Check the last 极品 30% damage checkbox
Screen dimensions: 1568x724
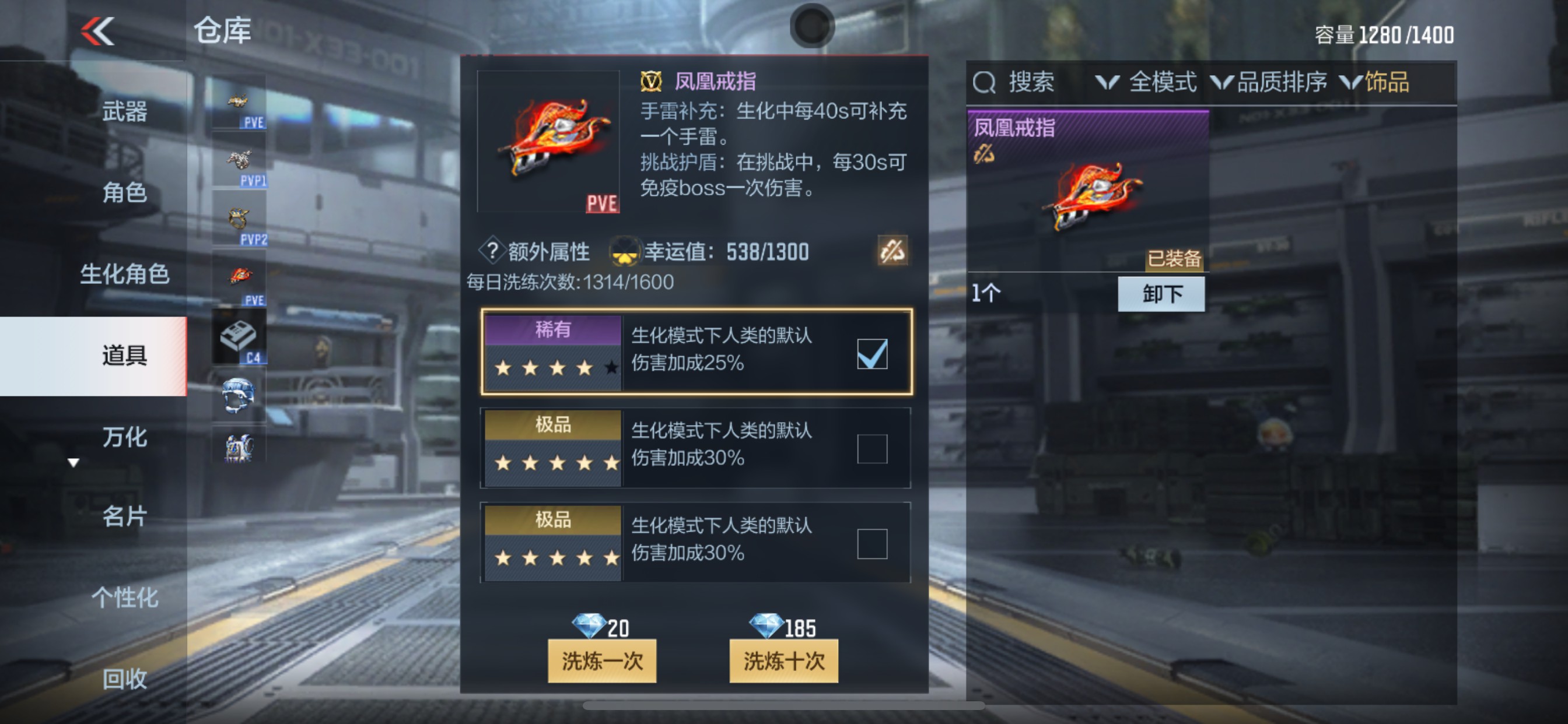click(x=871, y=543)
